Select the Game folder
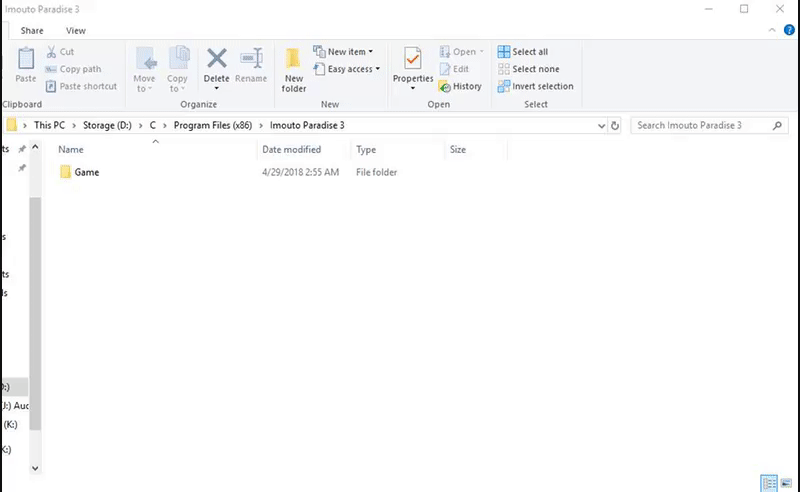 point(87,173)
